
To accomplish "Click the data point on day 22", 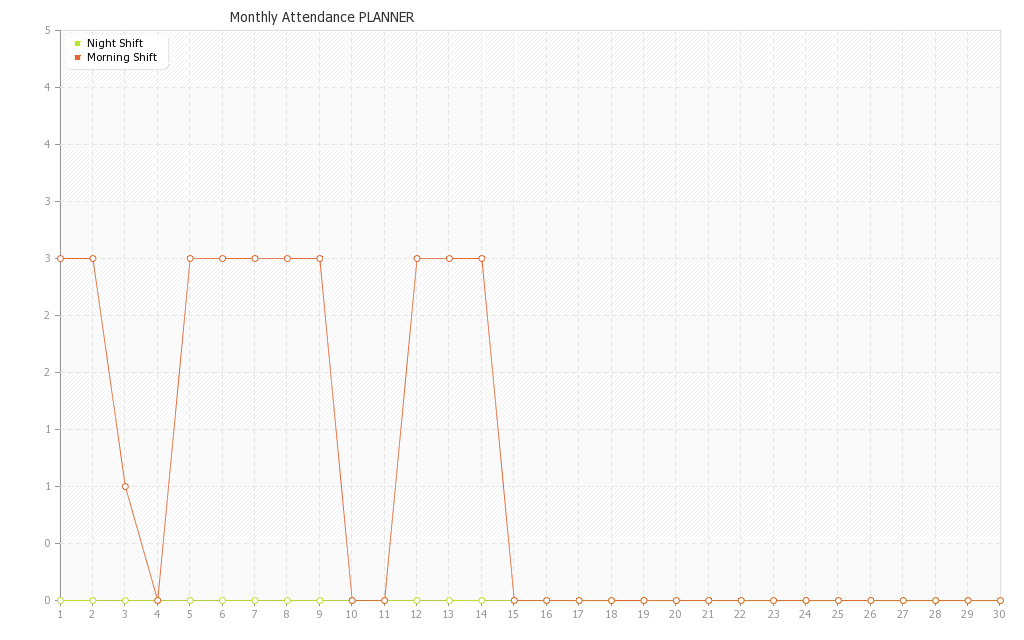I will click(x=741, y=600).
